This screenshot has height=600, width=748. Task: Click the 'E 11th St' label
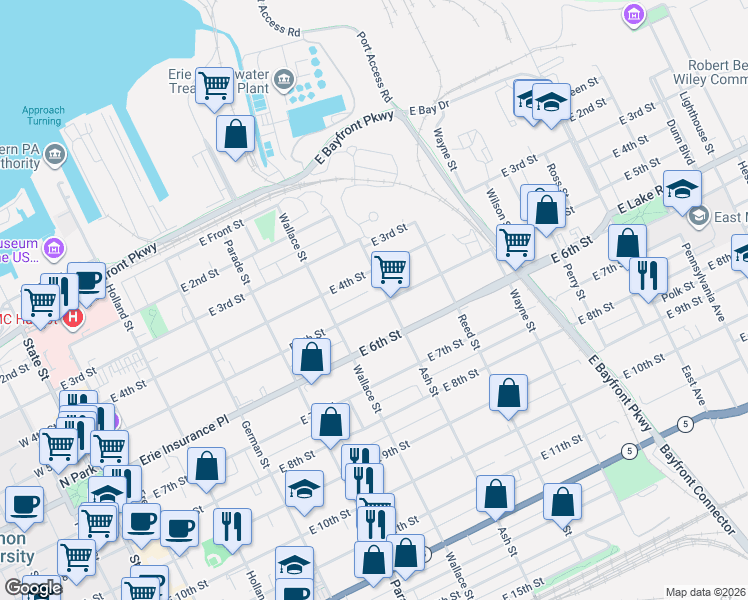[561, 447]
